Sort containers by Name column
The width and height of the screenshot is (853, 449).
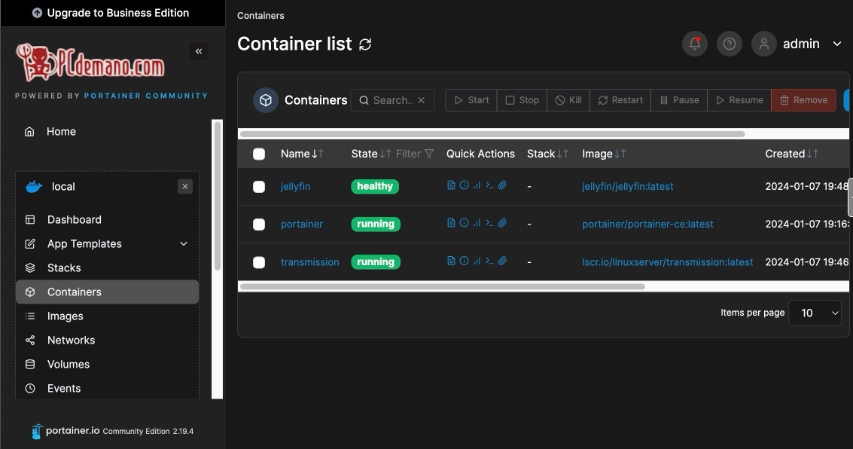302,154
